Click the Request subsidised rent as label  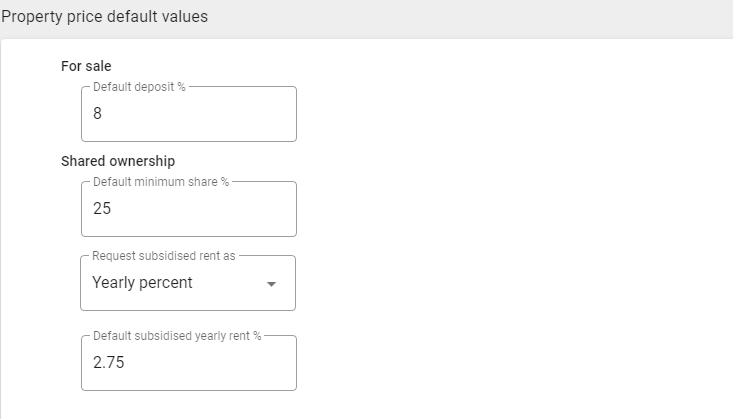(x=164, y=256)
